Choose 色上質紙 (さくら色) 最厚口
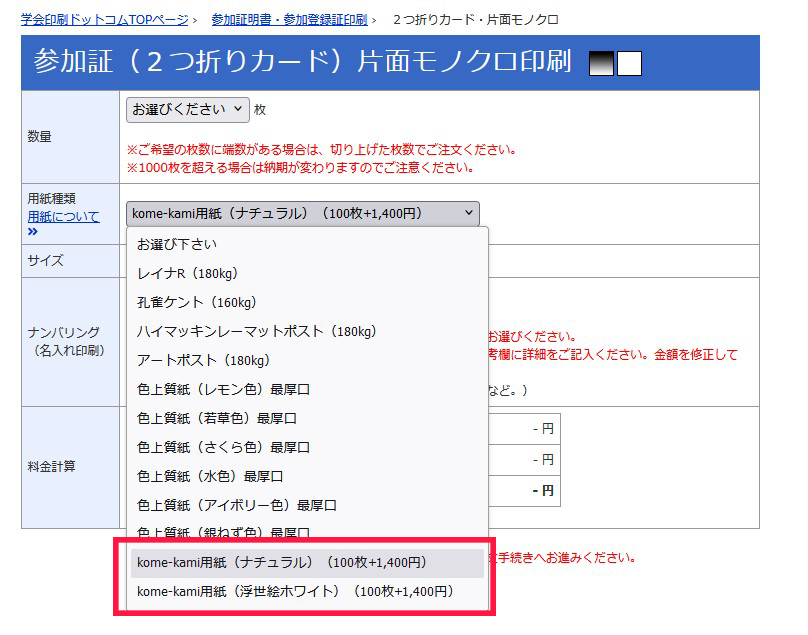The image size is (808, 635). (223, 447)
